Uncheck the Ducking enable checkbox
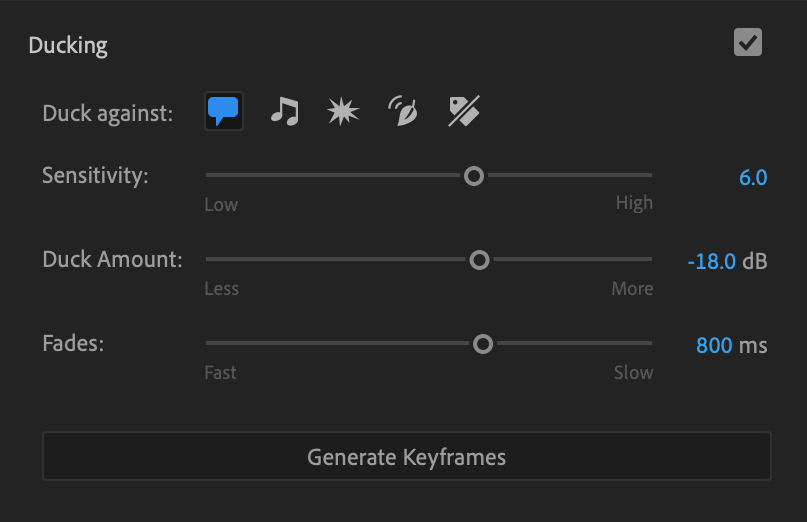The image size is (807, 522). tap(748, 43)
